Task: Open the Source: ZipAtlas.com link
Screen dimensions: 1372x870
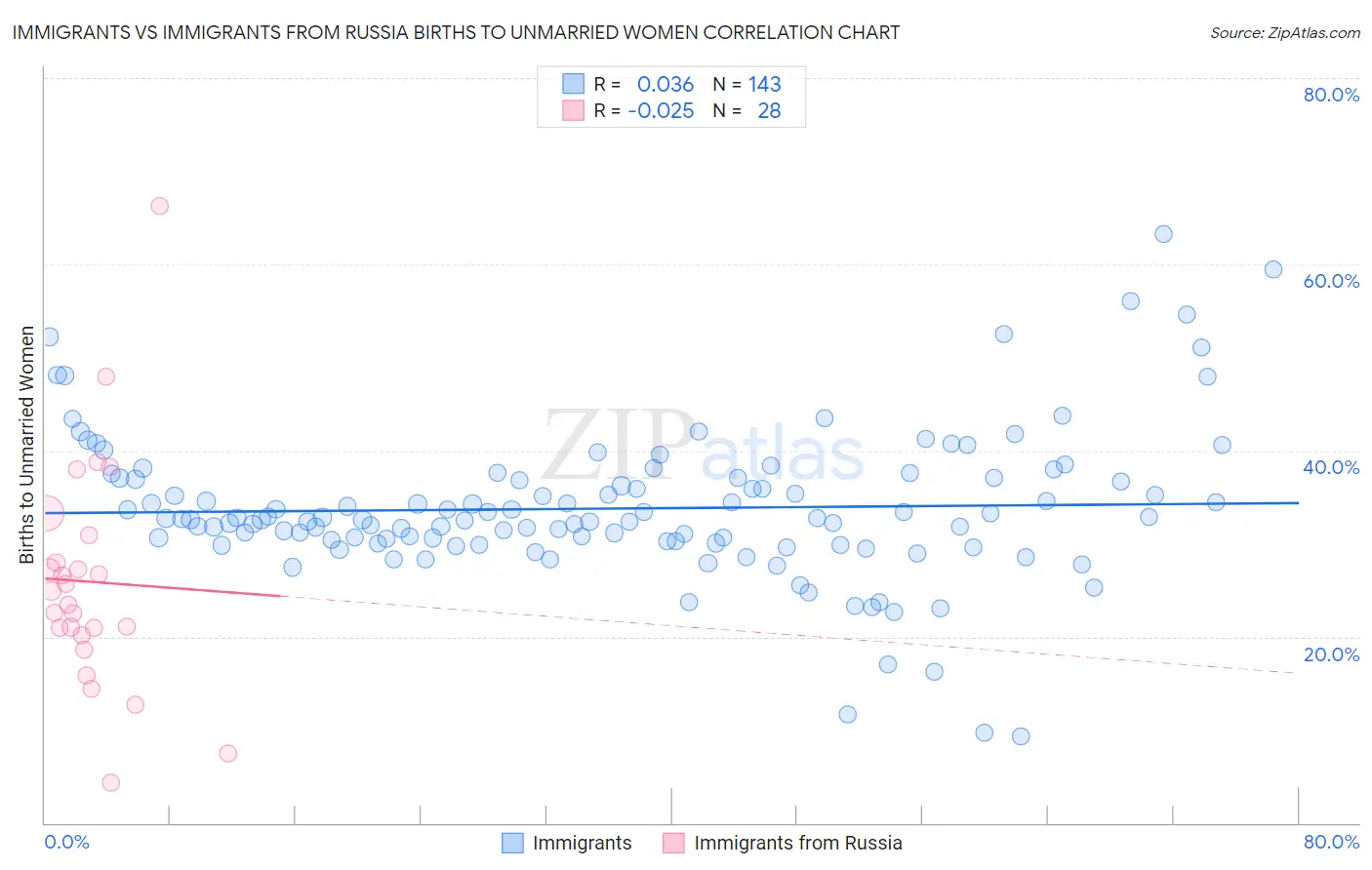Action: [1284, 32]
